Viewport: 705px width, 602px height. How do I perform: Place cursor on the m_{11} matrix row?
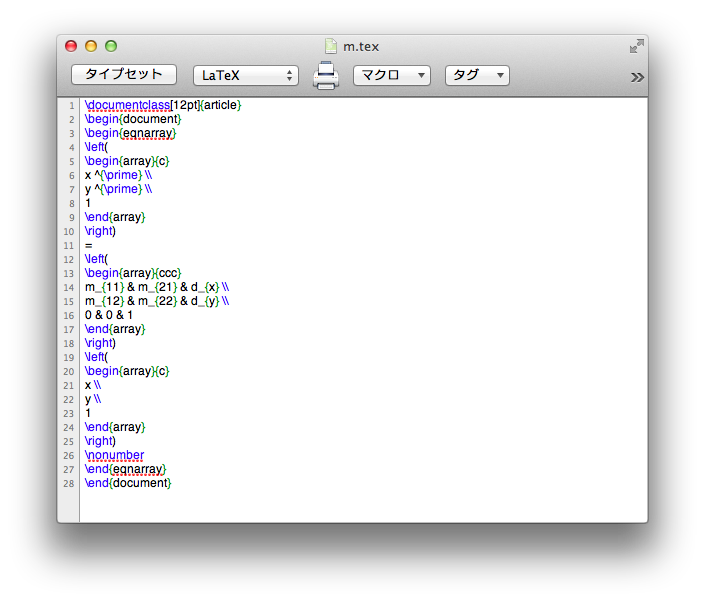click(156, 287)
